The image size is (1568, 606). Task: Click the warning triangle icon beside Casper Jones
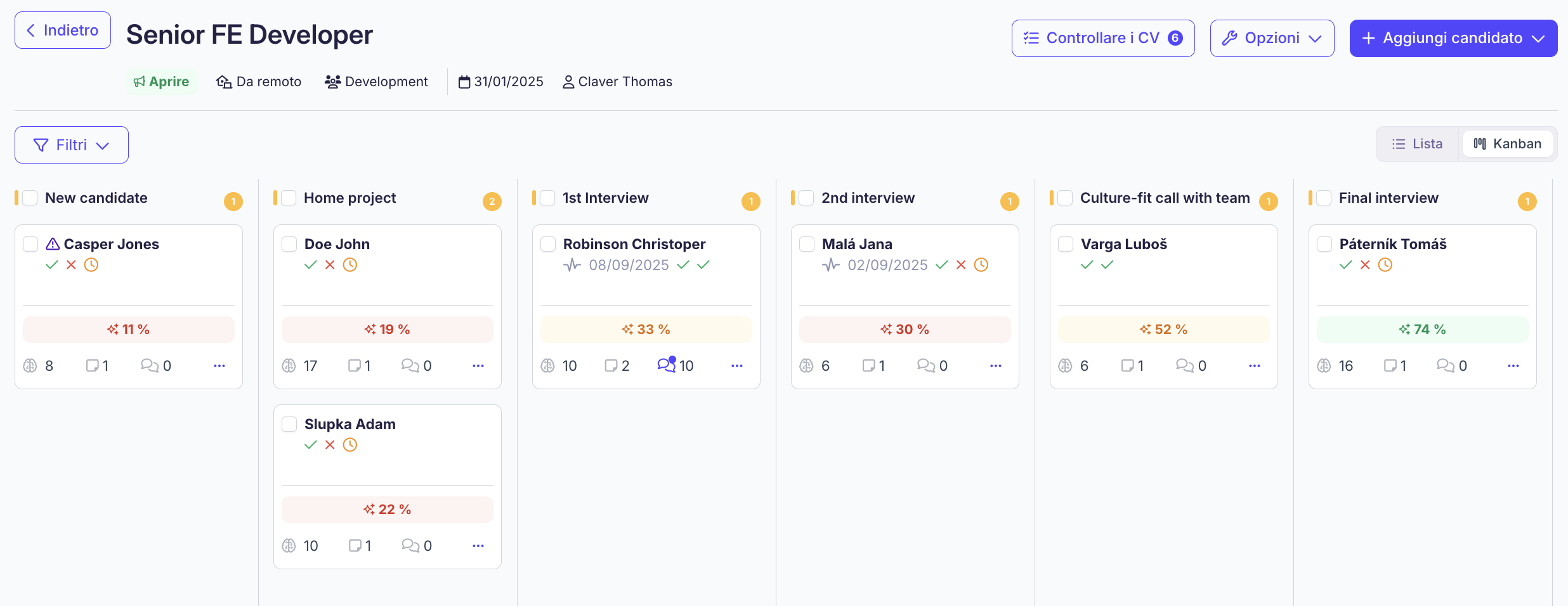pyautogui.click(x=53, y=244)
